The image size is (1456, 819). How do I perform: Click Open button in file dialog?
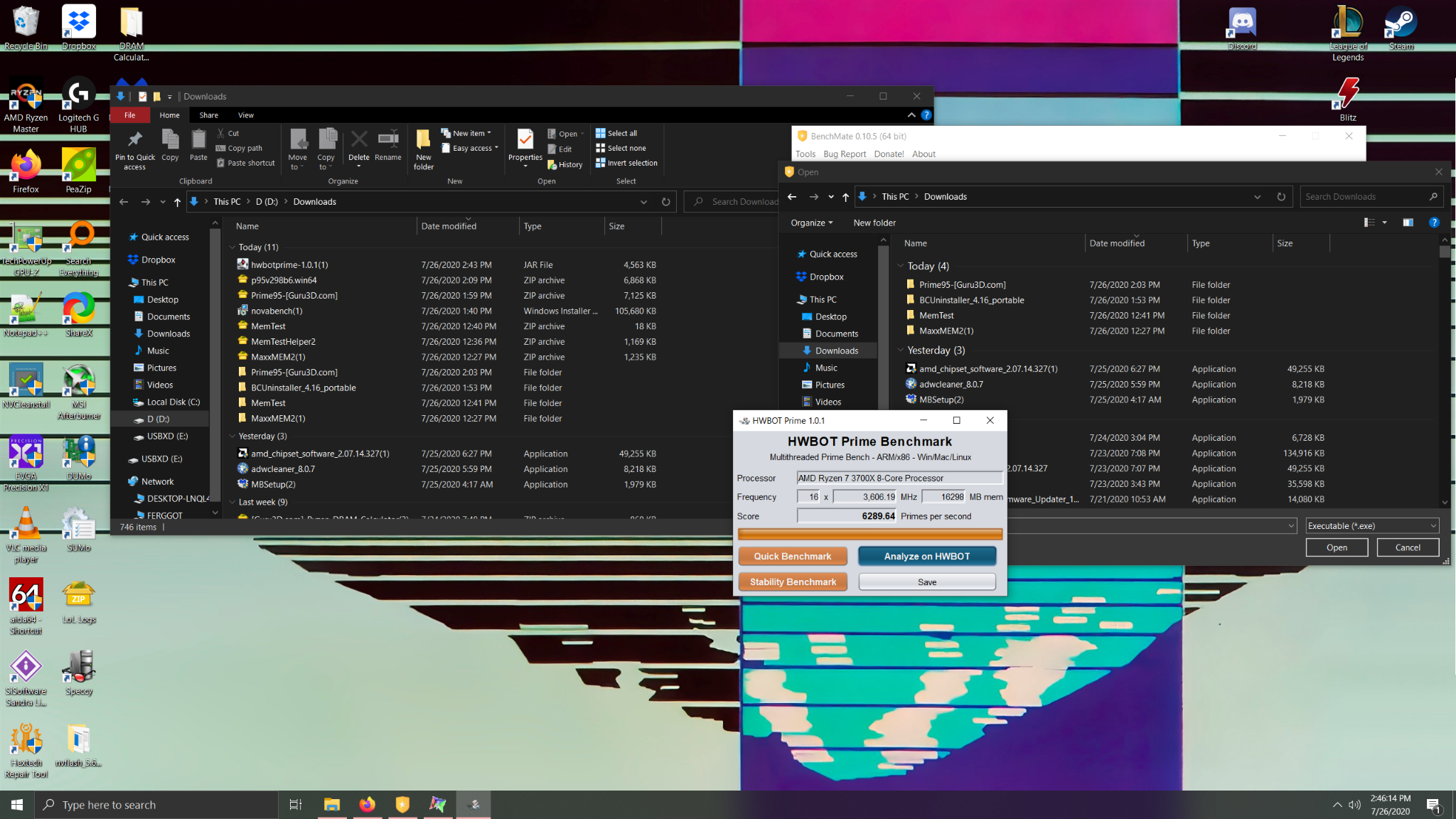pos(1337,547)
